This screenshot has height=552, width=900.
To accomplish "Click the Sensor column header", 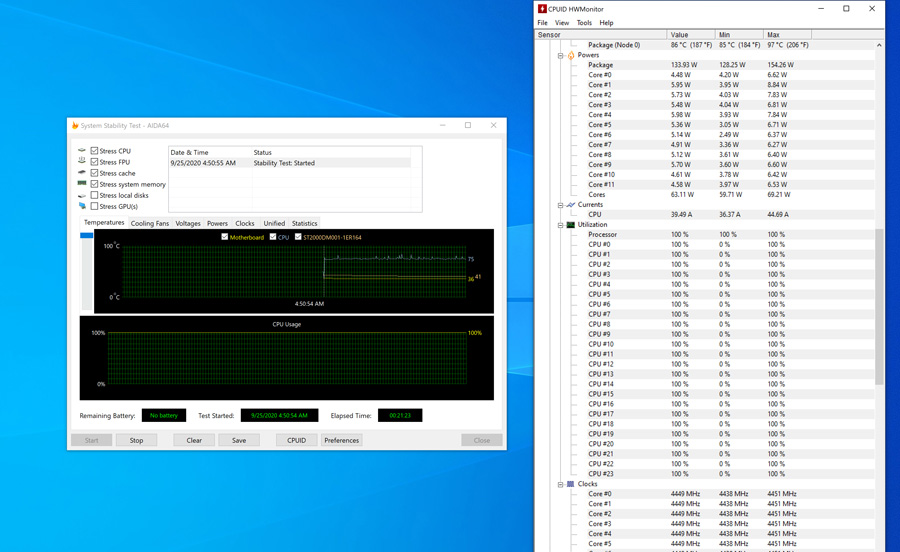I will (600, 34).
